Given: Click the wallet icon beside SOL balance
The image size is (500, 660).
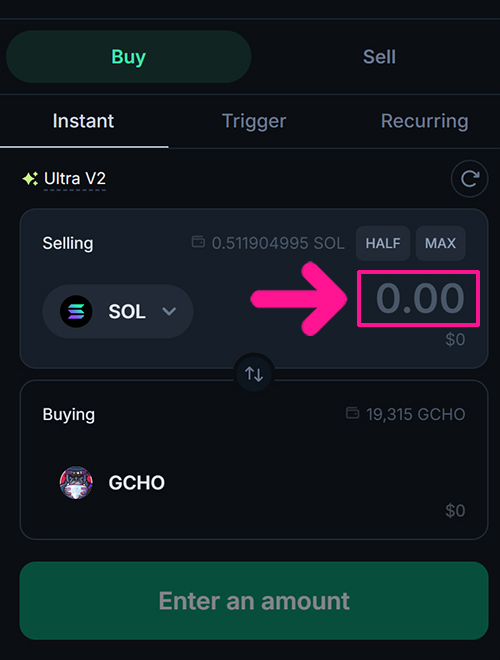Looking at the screenshot, I should click(x=198, y=242).
